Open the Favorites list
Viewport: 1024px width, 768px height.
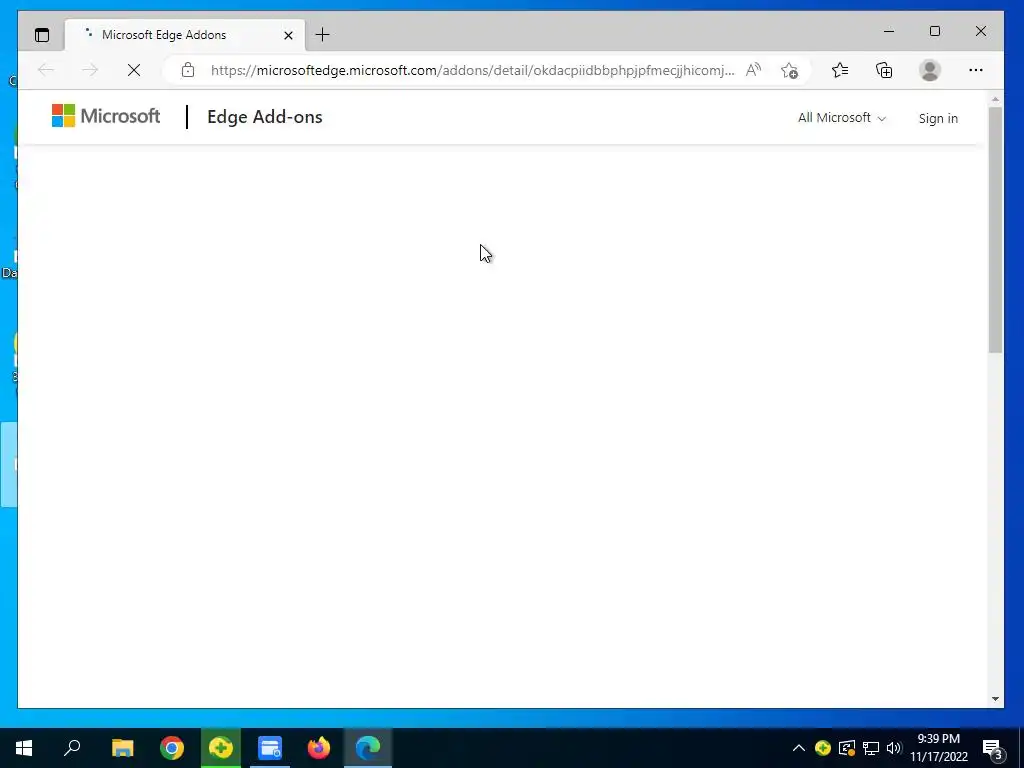coord(840,70)
